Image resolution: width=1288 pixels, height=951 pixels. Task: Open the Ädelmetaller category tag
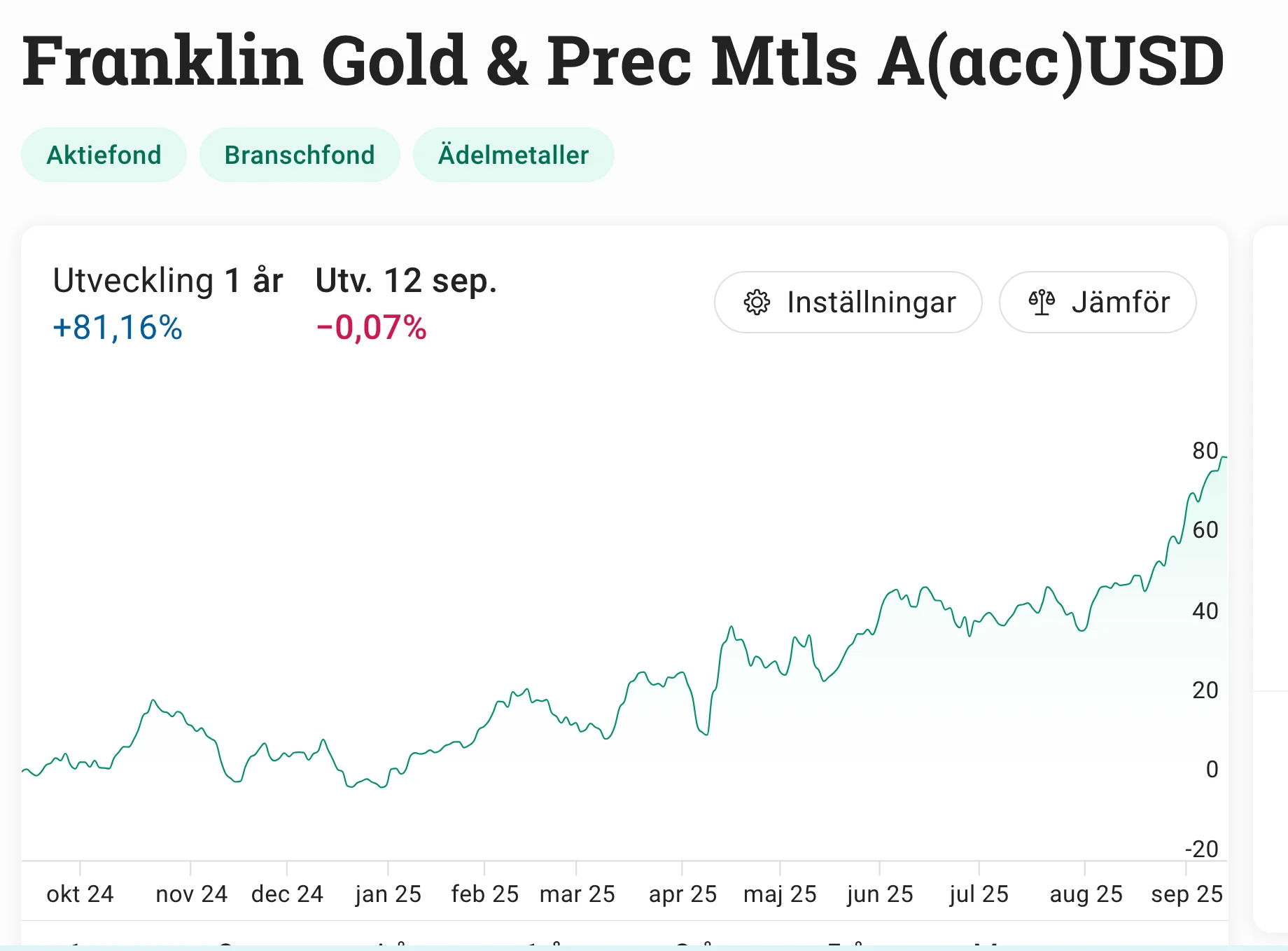coord(513,155)
